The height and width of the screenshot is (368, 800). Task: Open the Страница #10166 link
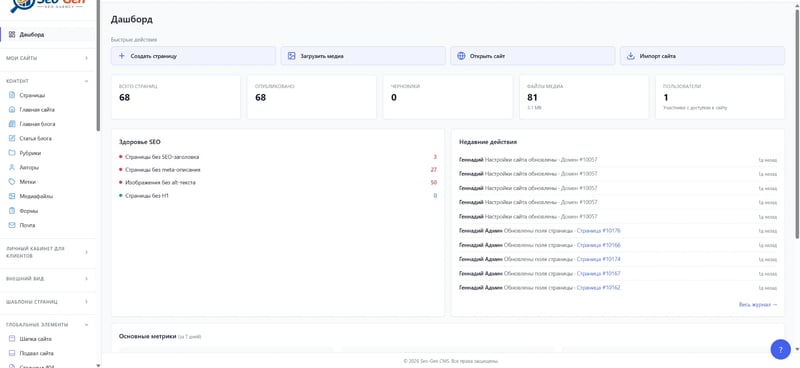tap(598, 245)
